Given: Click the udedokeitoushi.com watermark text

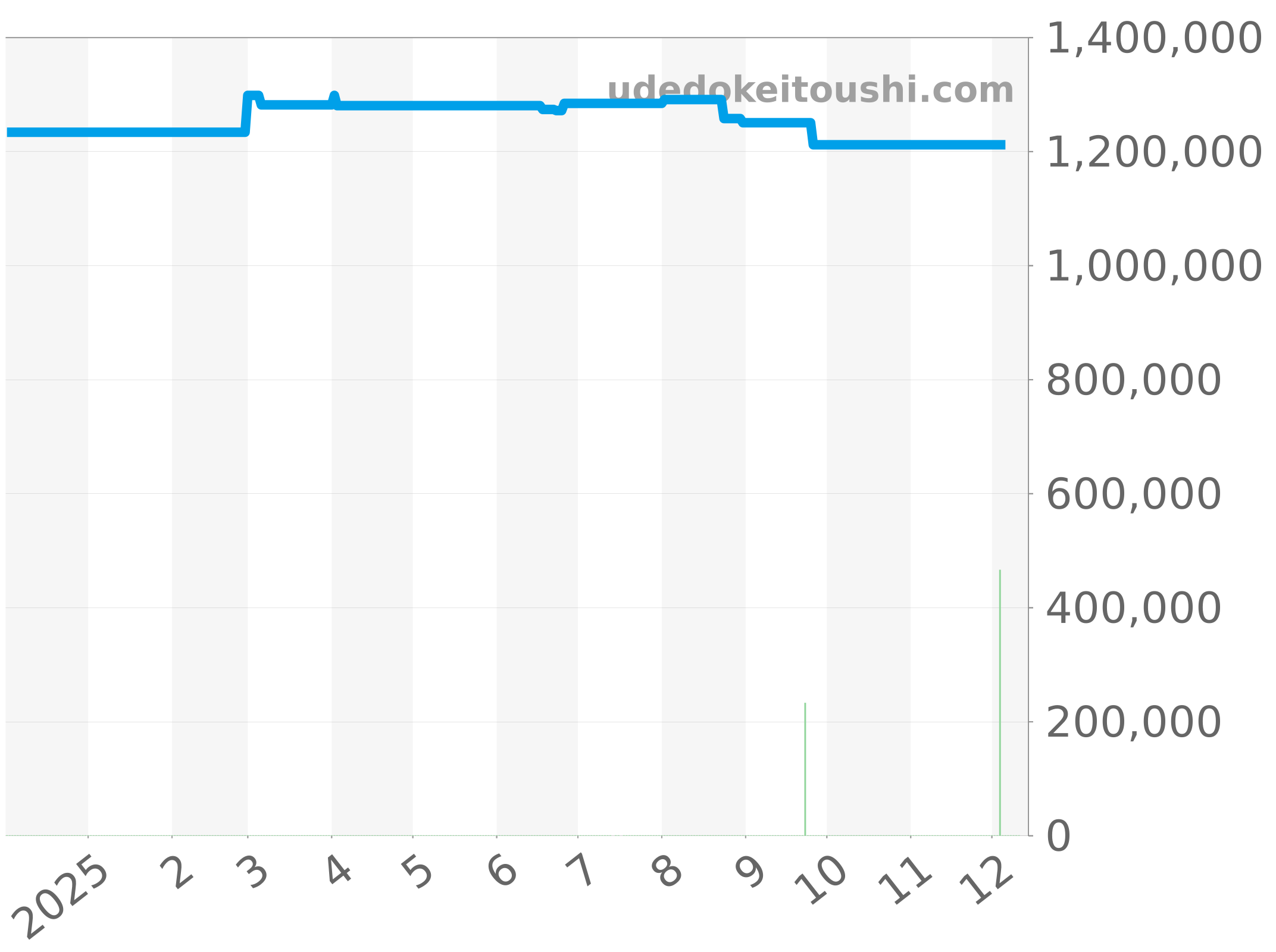Looking at the screenshot, I should (810, 90).
